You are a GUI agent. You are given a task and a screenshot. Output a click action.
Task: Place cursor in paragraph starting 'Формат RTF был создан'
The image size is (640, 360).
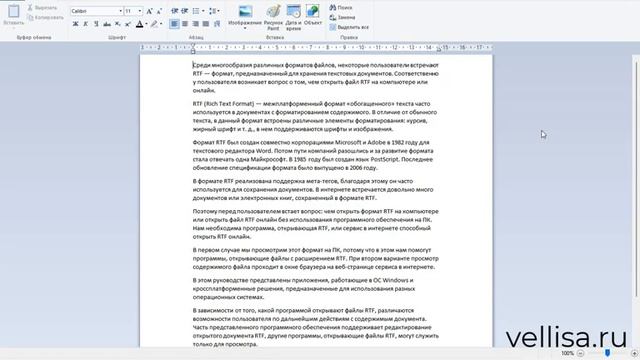312,155
